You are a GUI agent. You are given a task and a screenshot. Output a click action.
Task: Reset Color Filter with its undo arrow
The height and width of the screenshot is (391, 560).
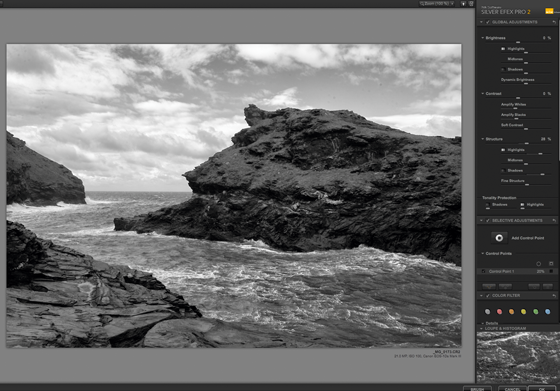coord(554,296)
